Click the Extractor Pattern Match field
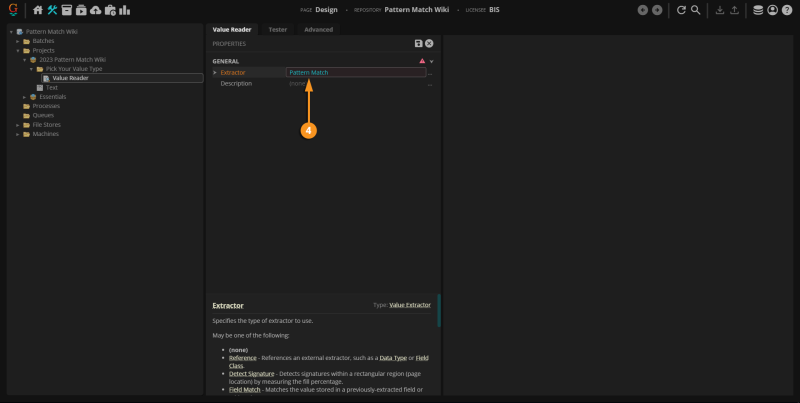Screen dimensions: 800x403 [356, 72]
